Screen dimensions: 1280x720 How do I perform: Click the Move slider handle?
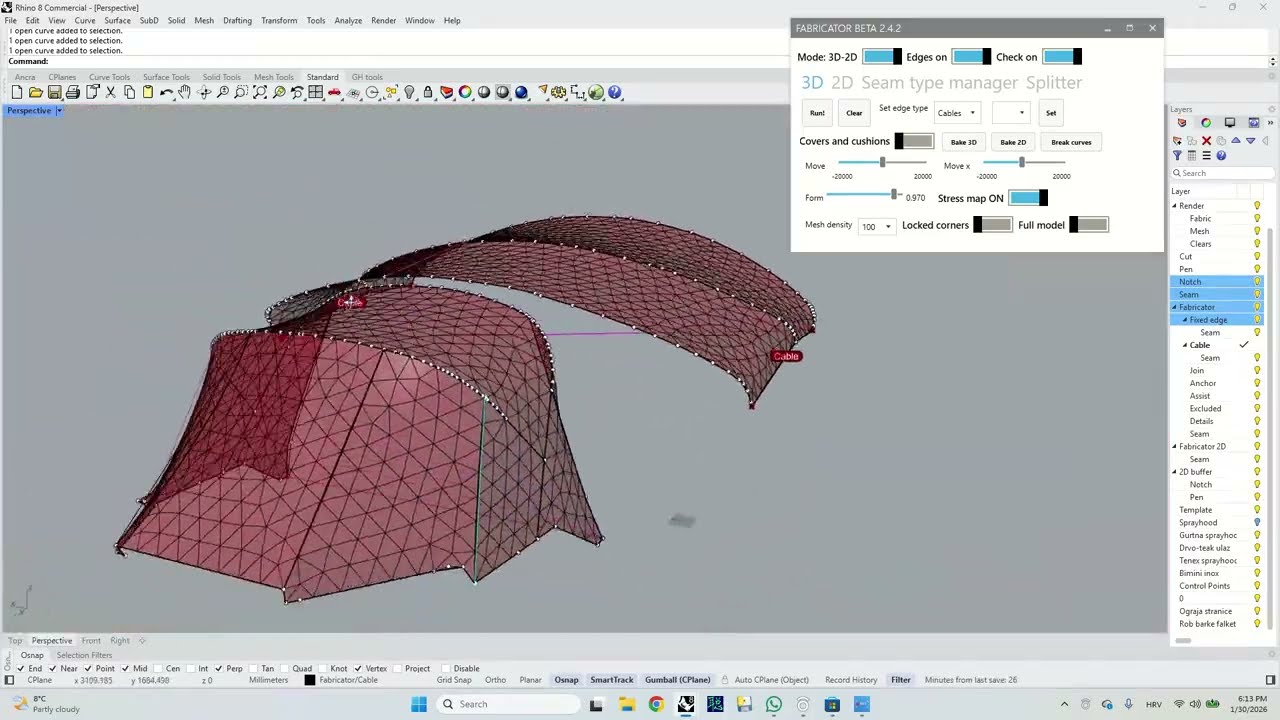882,162
